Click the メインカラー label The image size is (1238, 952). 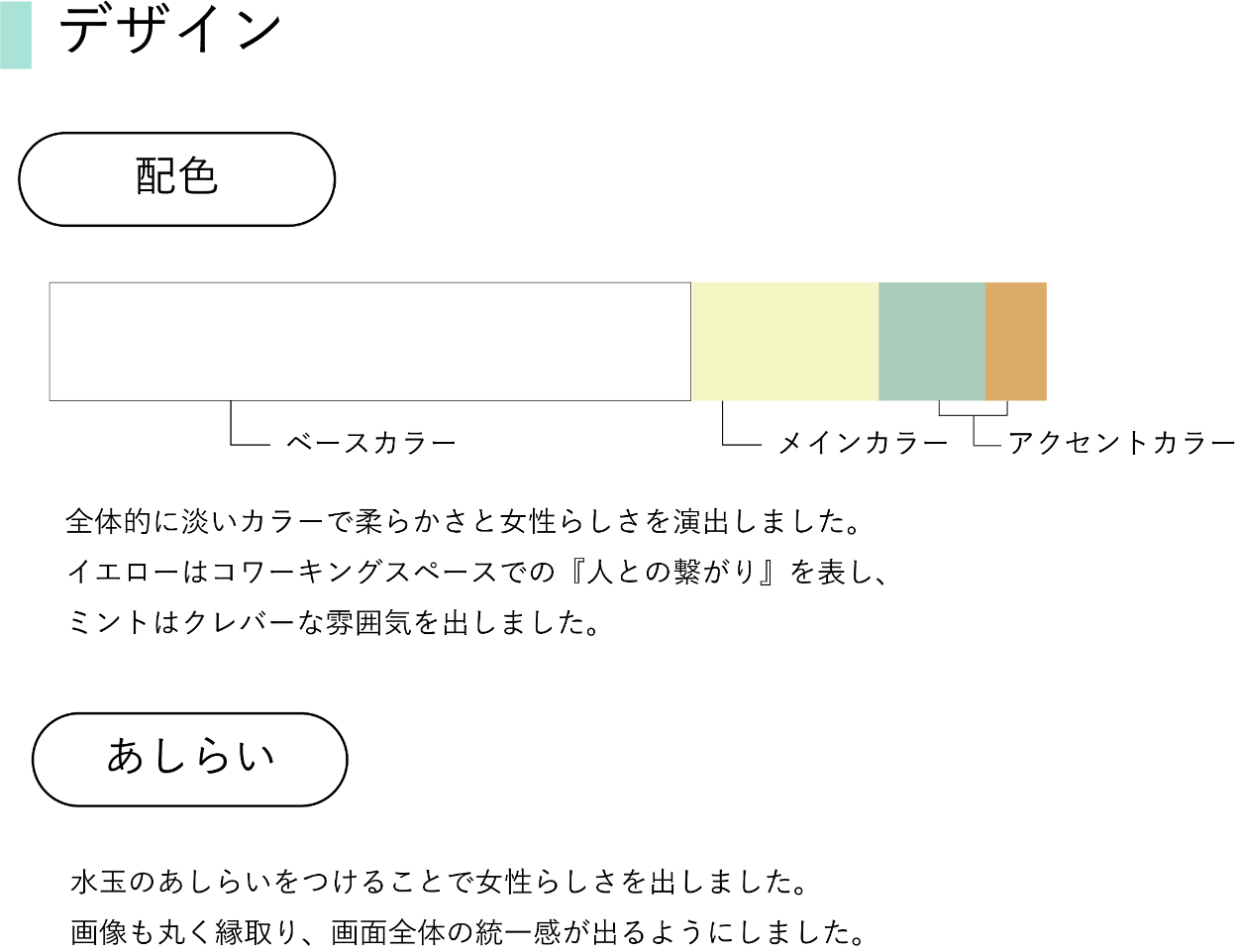[864, 443]
